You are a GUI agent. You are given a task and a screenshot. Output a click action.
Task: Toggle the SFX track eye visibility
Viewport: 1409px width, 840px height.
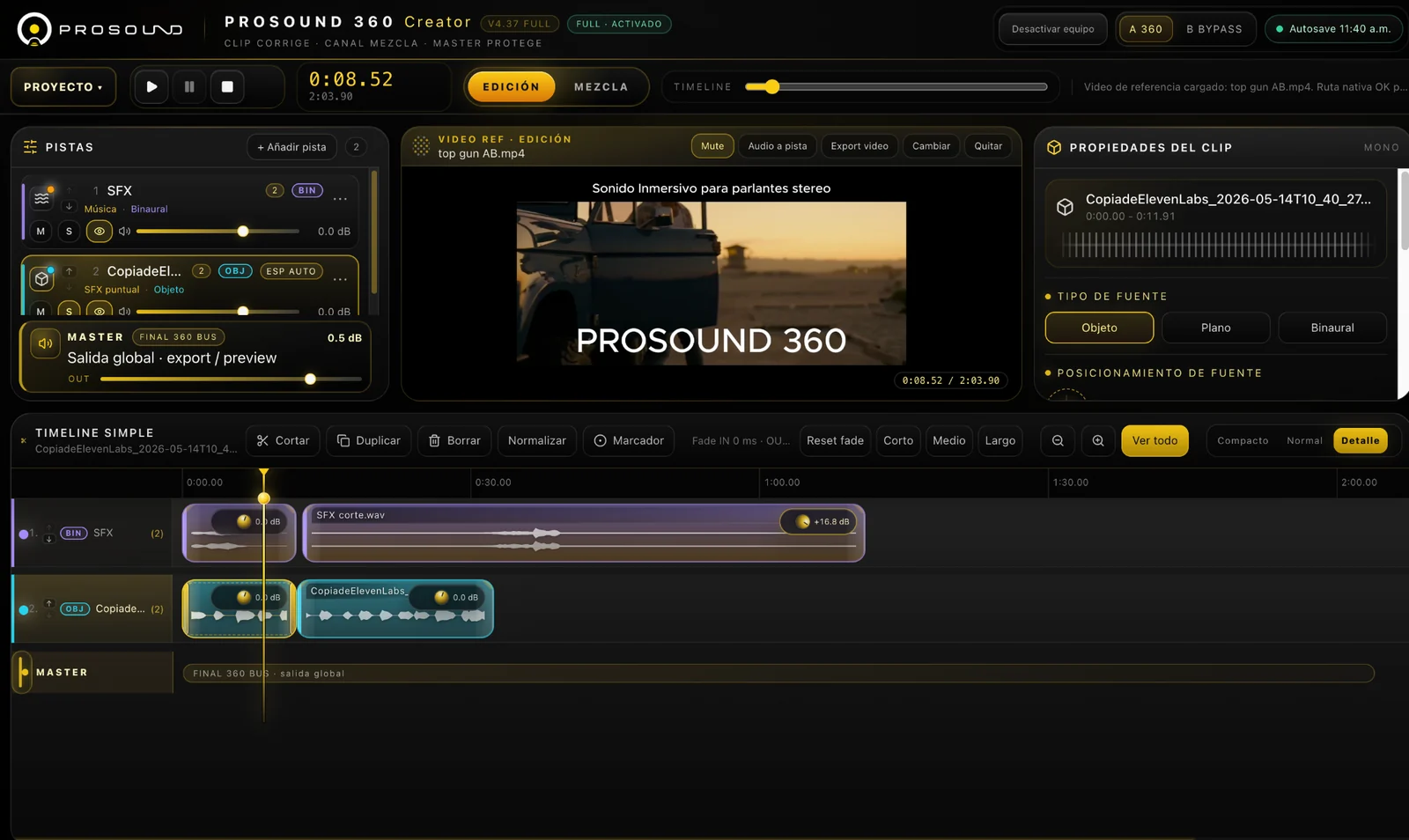coord(99,232)
